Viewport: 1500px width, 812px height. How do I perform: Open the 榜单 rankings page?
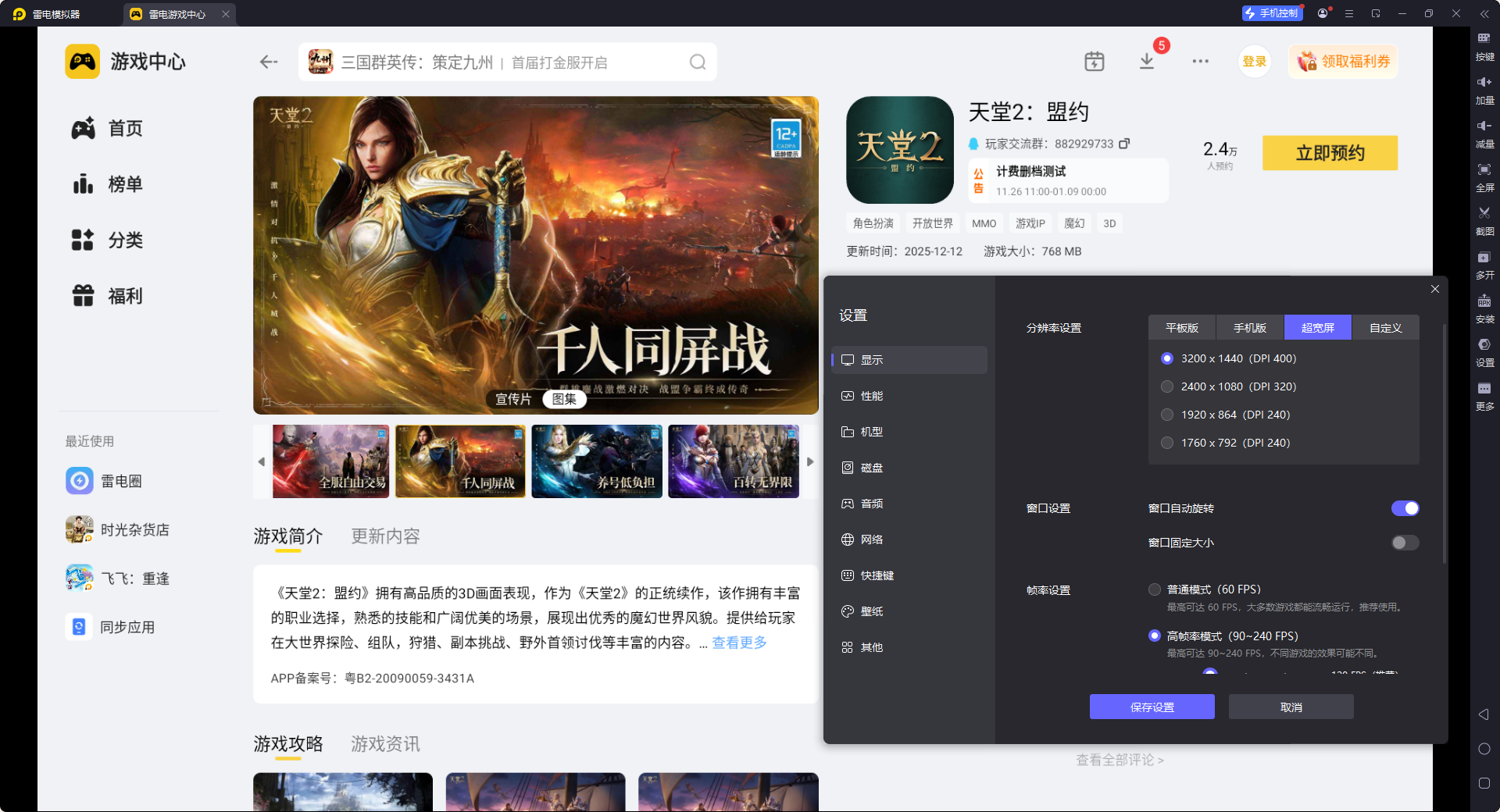(x=108, y=184)
